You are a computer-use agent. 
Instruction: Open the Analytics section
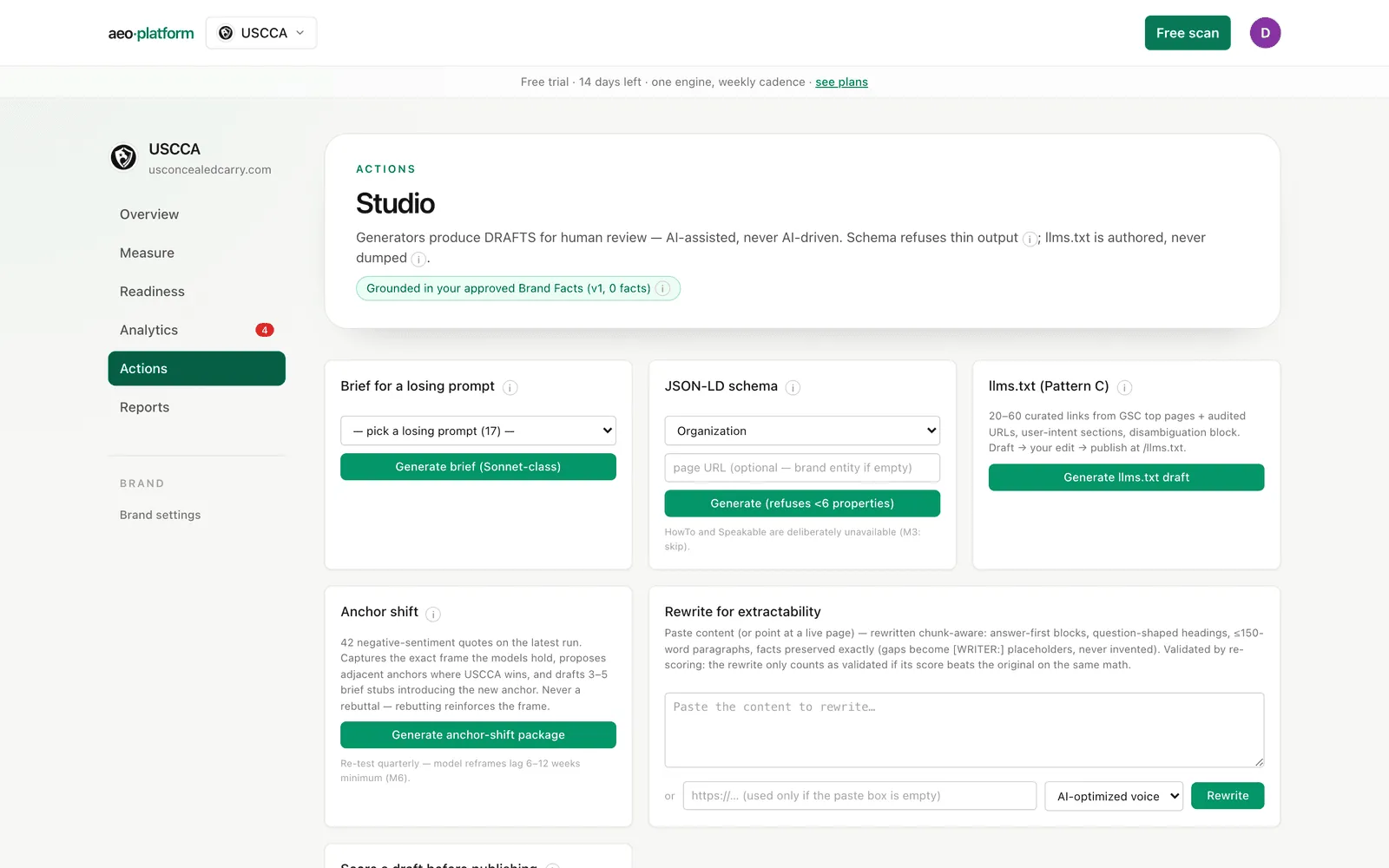tap(196, 330)
